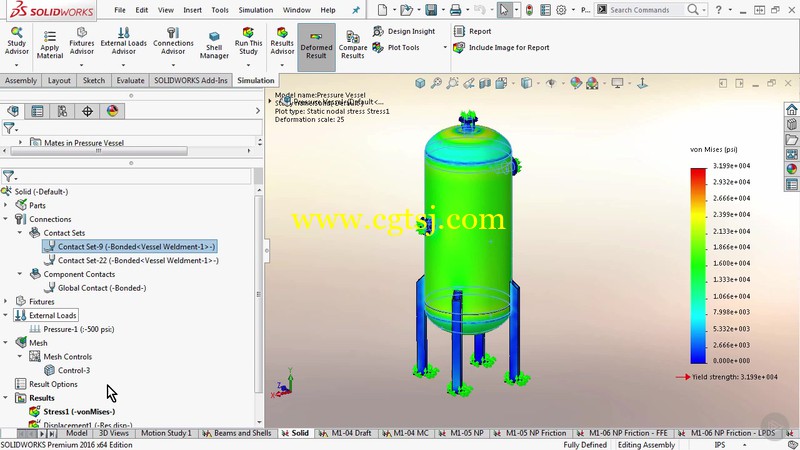Open the Study Advisor tool

point(17,41)
